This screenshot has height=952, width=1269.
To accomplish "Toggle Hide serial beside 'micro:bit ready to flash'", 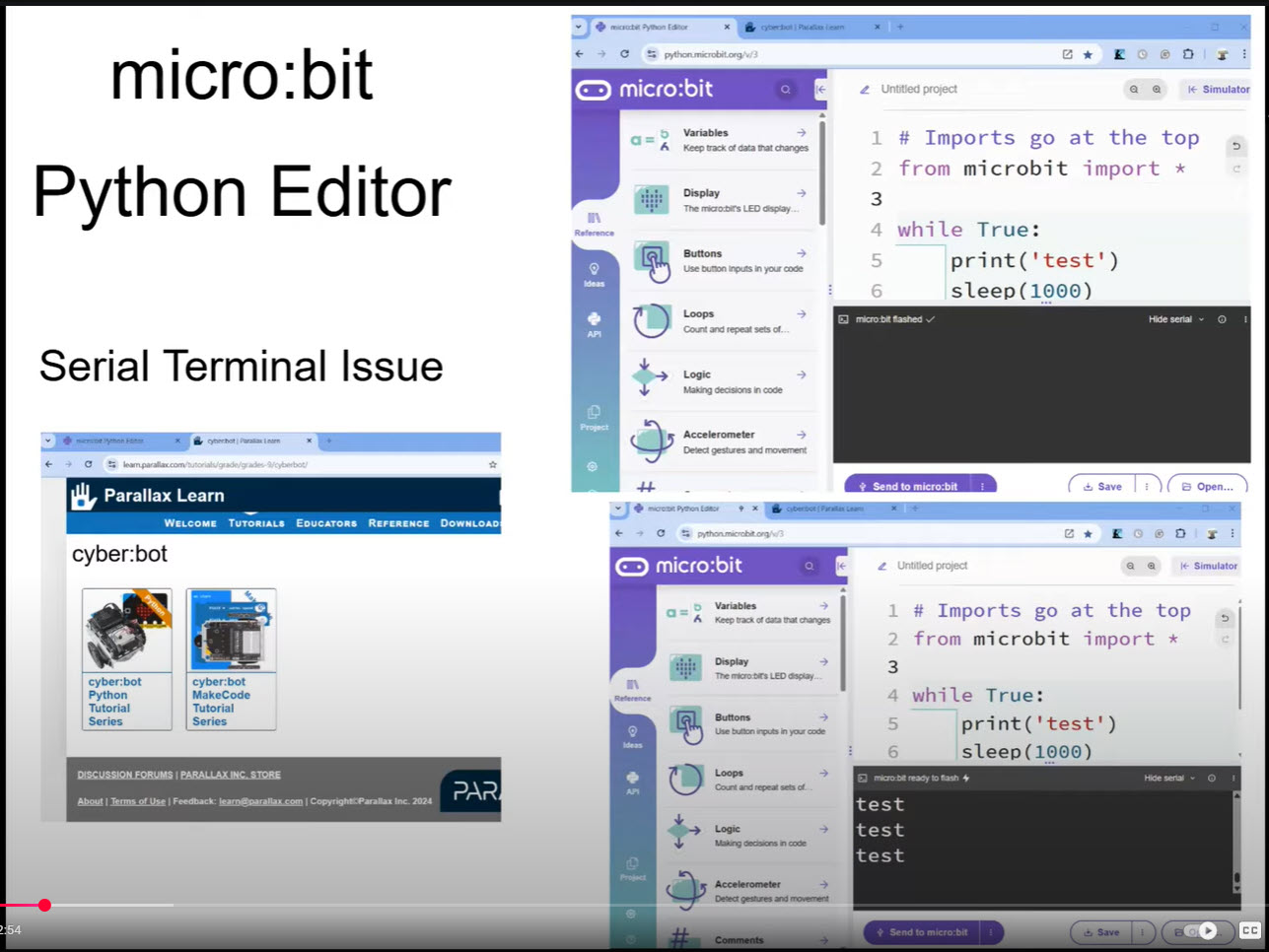I will click(1168, 778).
